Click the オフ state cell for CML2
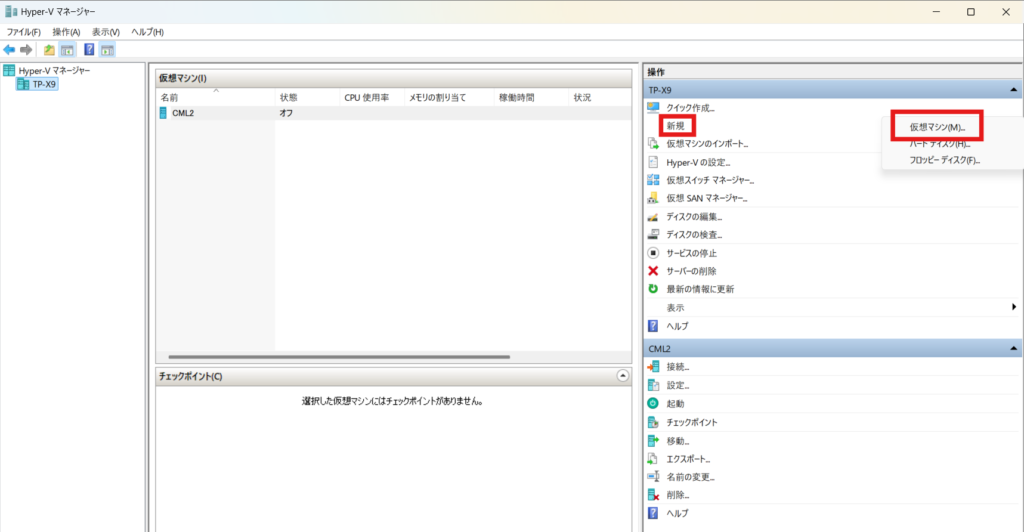Screen dimensions: 1024x532 [286, 113]
